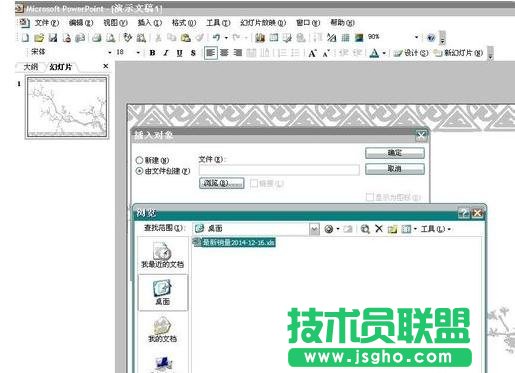Screen dimensions: 515x373
Task: Click the Color/Grayscale icon
Action: tap(359, 38)
